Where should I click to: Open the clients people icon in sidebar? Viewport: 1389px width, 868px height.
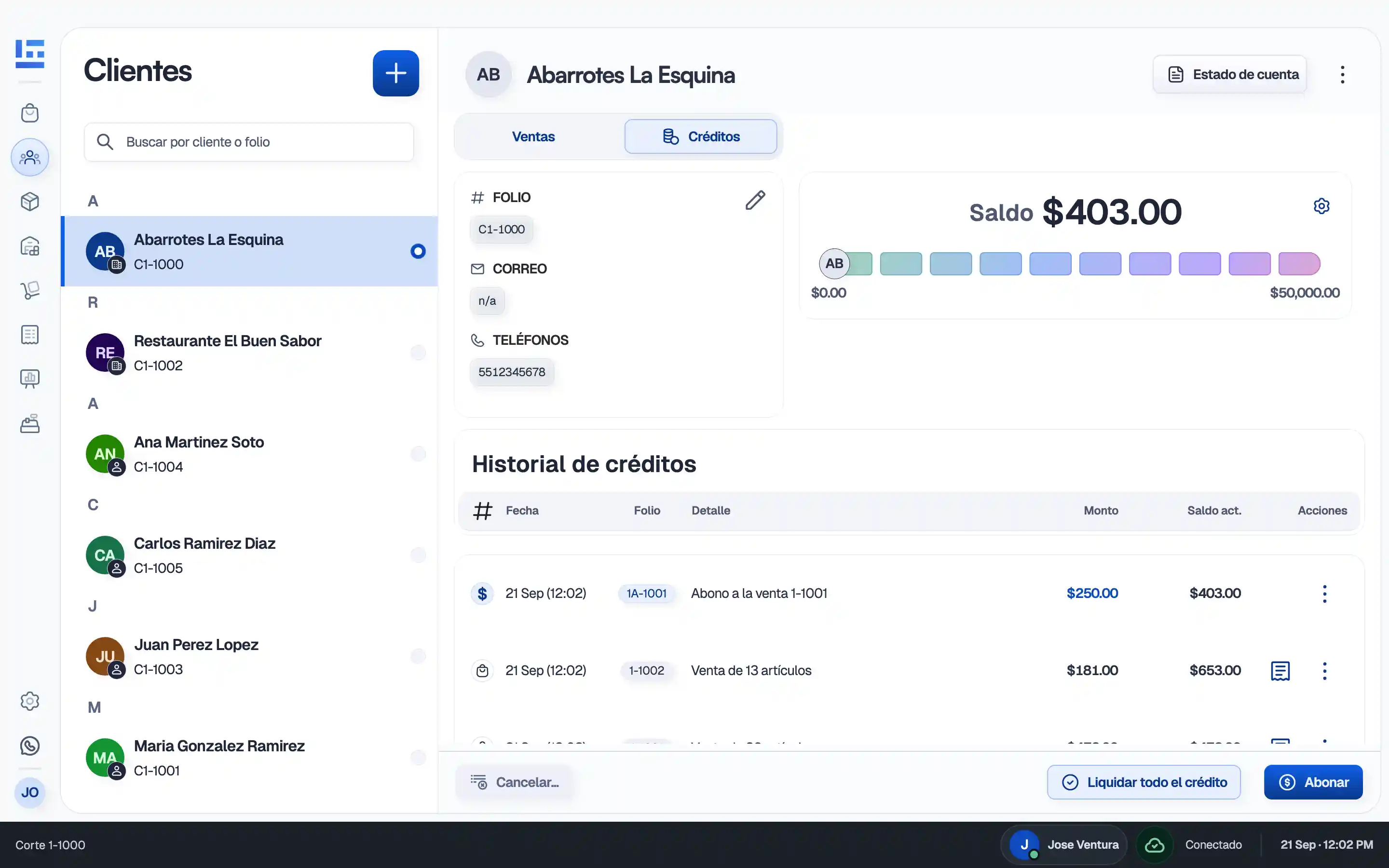click(x=30, y=157)
